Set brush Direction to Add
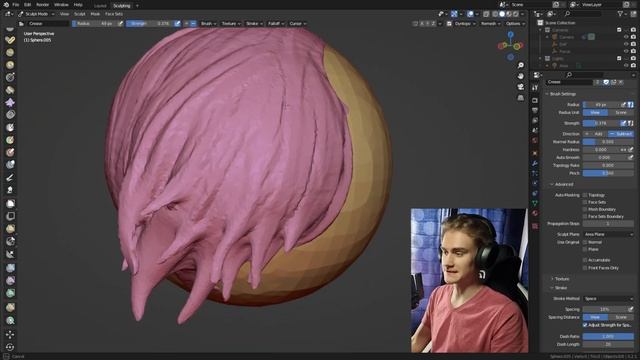This screenshot has width=640, height=360. pyautogui.click(x=595, y=134)
